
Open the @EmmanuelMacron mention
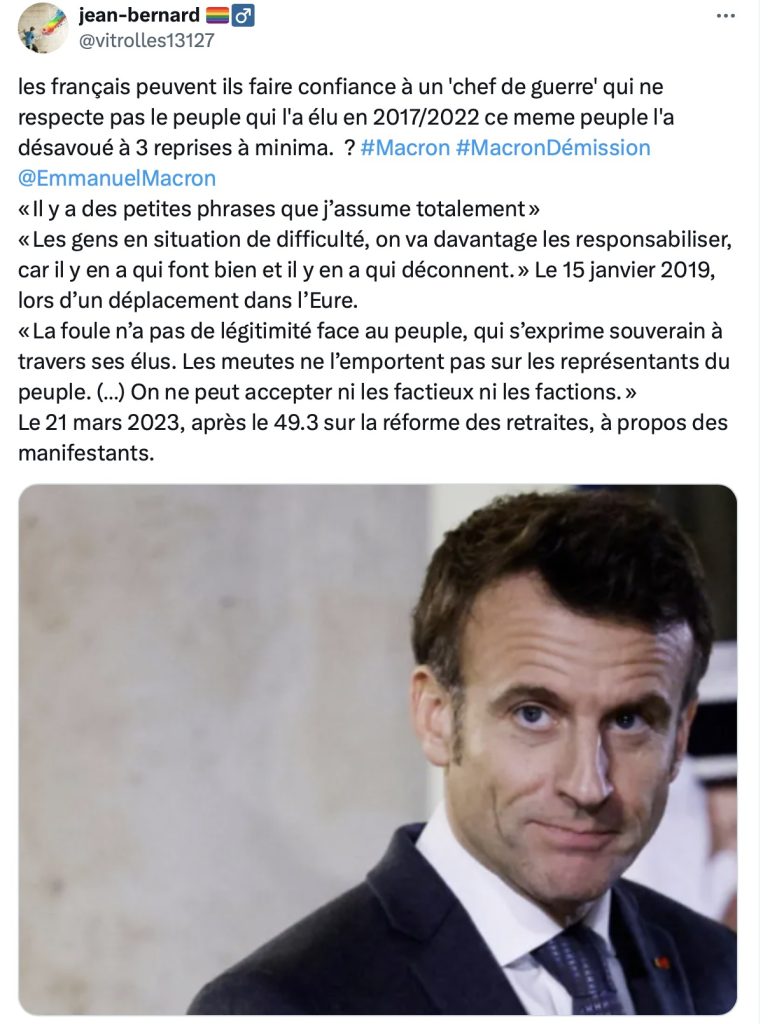(x=117, y=178)
